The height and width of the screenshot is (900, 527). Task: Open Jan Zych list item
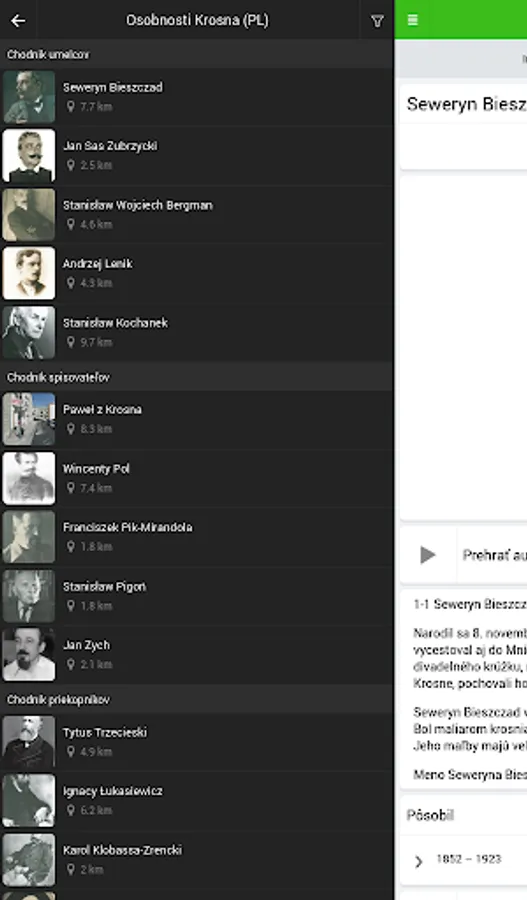(x=197, y=654)
